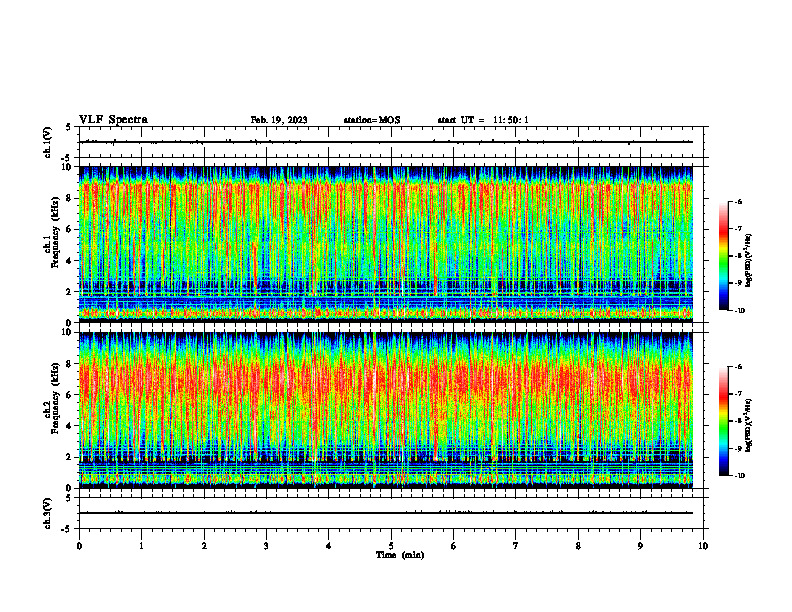Click the "-10" label on ch.1 color scale

(739, 311)
